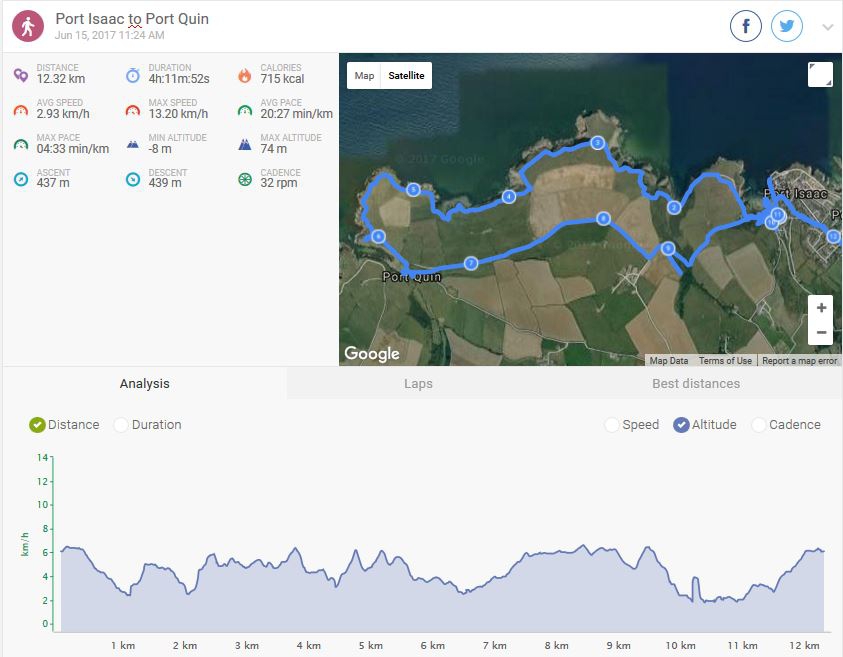843x657 pixels.
Task: Click the Terms of Use link
Action: 725,361
